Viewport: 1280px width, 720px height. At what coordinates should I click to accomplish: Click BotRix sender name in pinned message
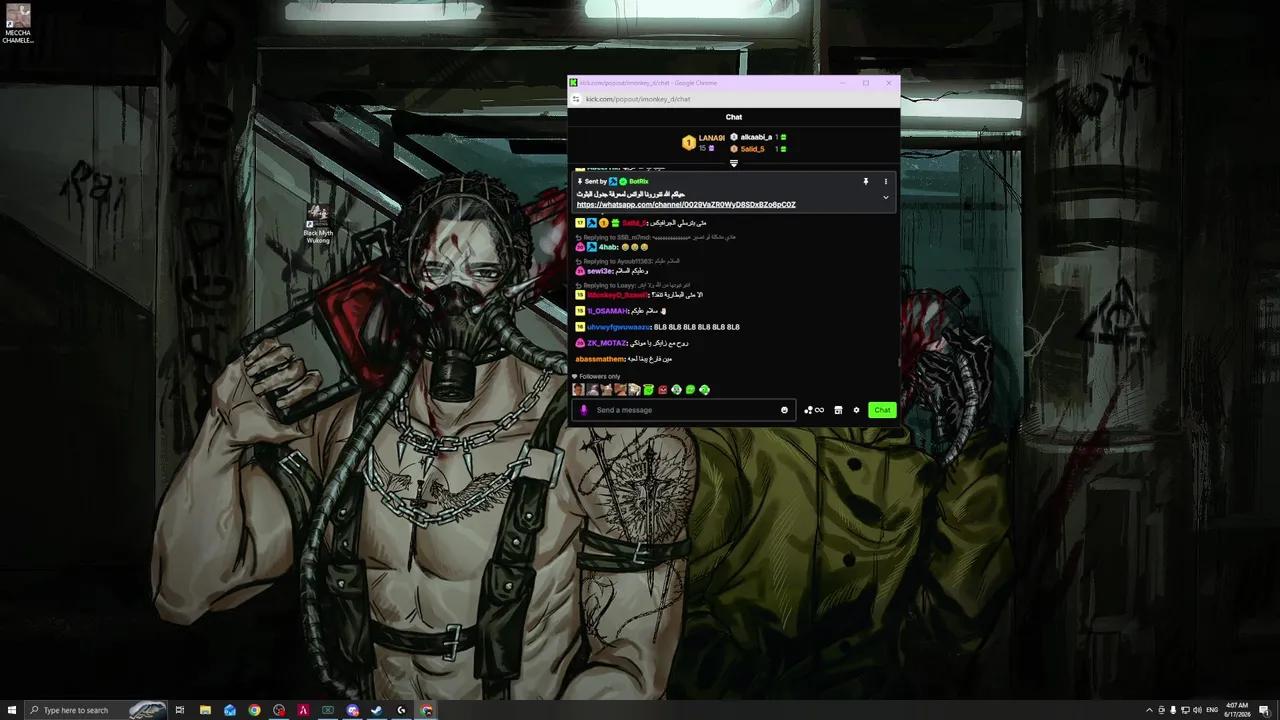click(639, 181)
